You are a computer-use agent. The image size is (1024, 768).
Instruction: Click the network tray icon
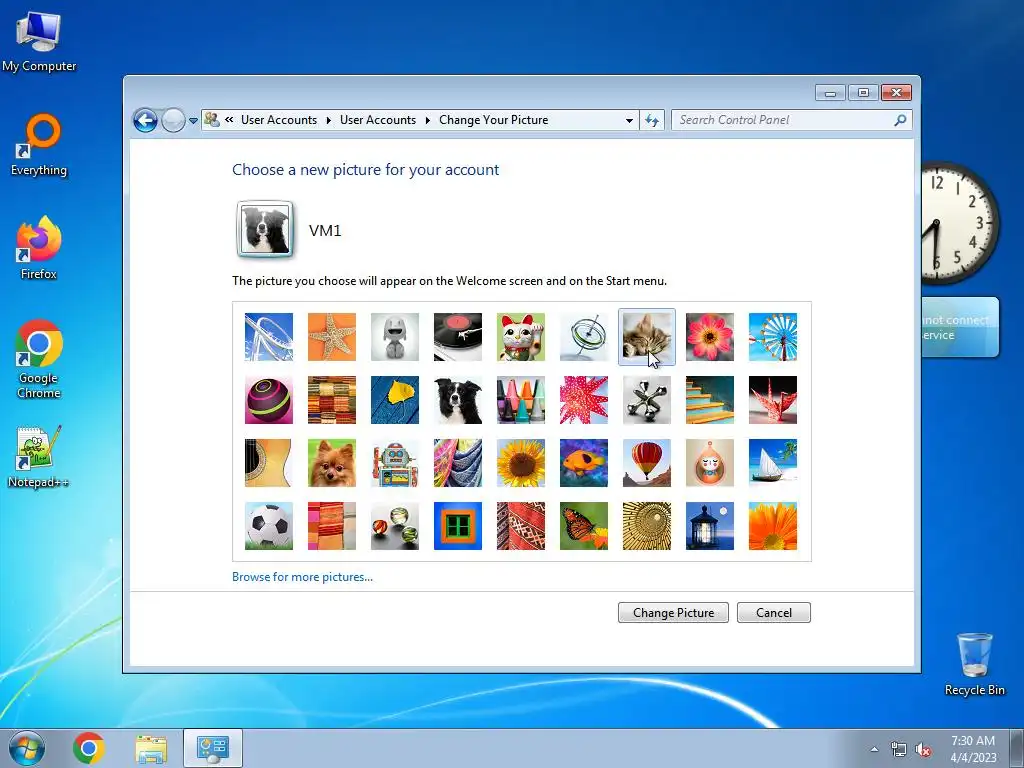(899, 750)
